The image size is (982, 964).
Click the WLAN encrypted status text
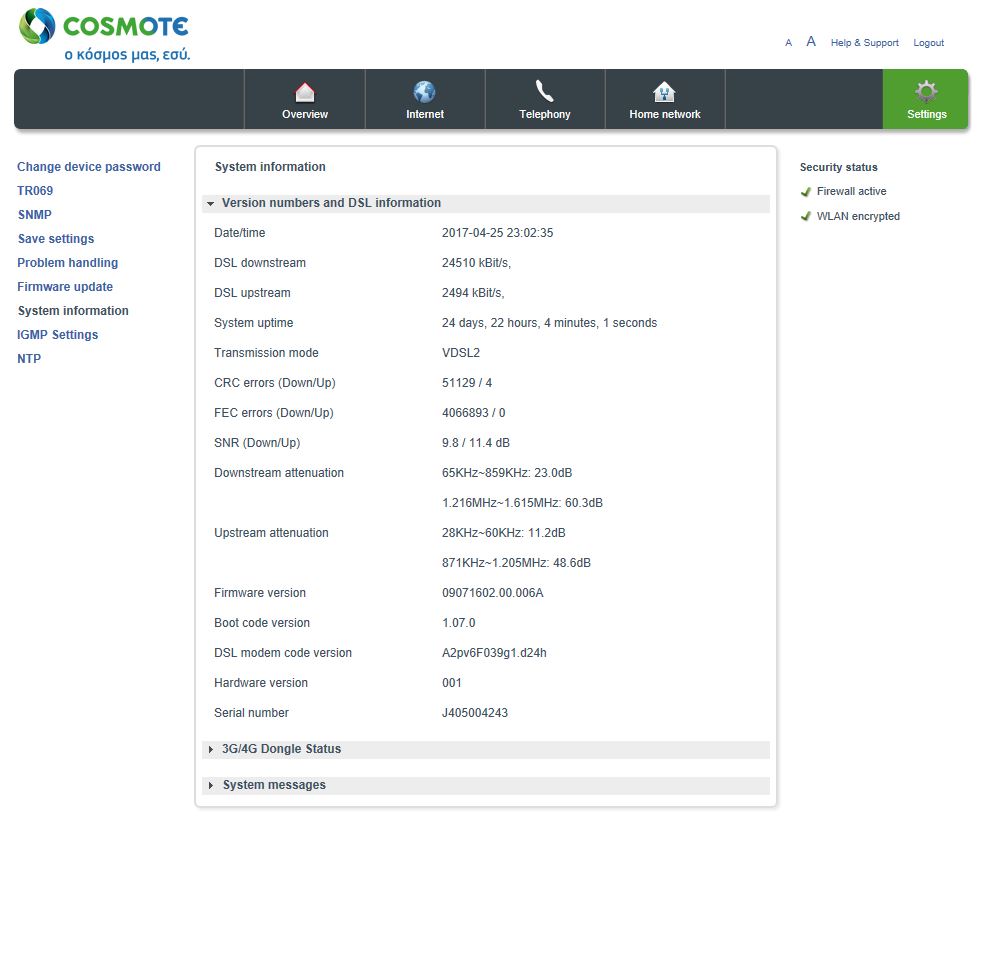[x=858, y=216]
